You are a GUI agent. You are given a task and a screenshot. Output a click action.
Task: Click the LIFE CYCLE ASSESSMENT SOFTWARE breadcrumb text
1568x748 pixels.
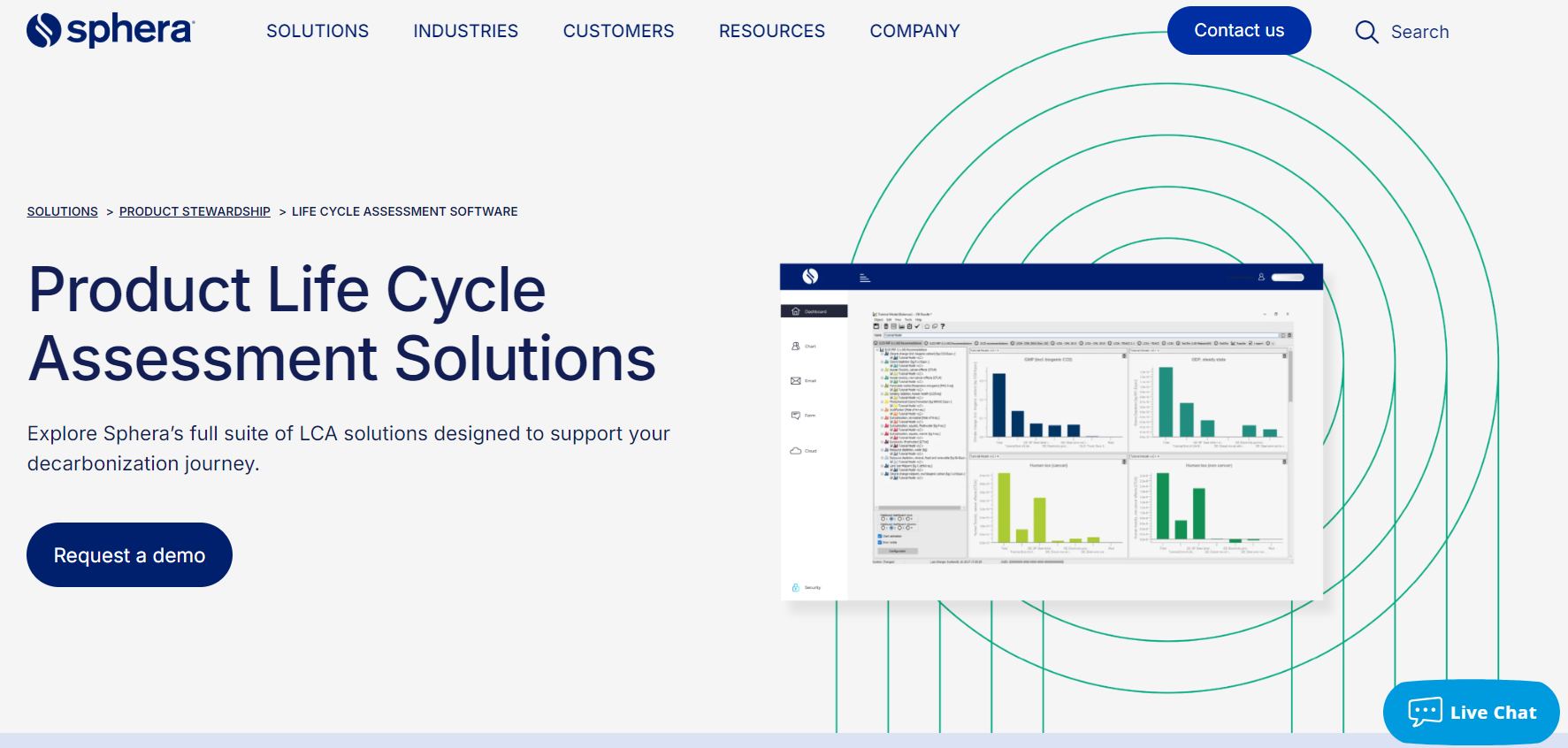405,211
